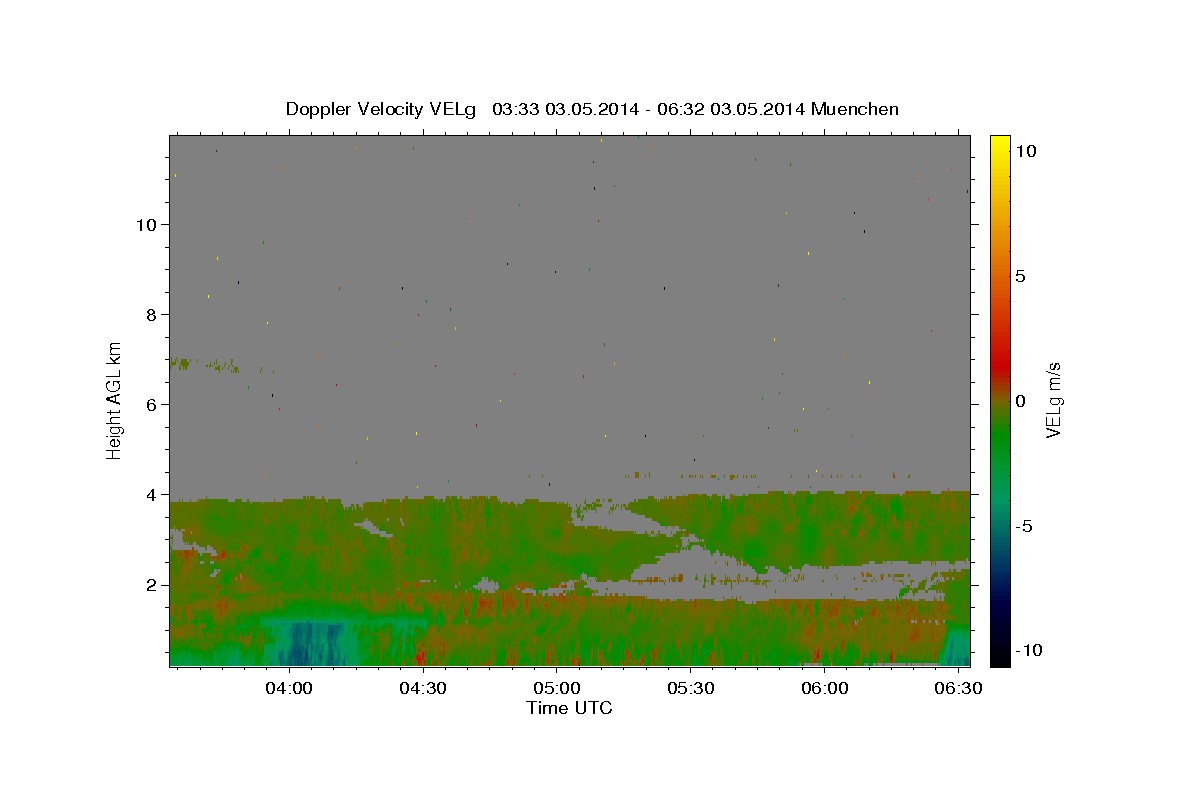
Task: Click the "Time UTC" axis label
Action: [x=569, y=708]
